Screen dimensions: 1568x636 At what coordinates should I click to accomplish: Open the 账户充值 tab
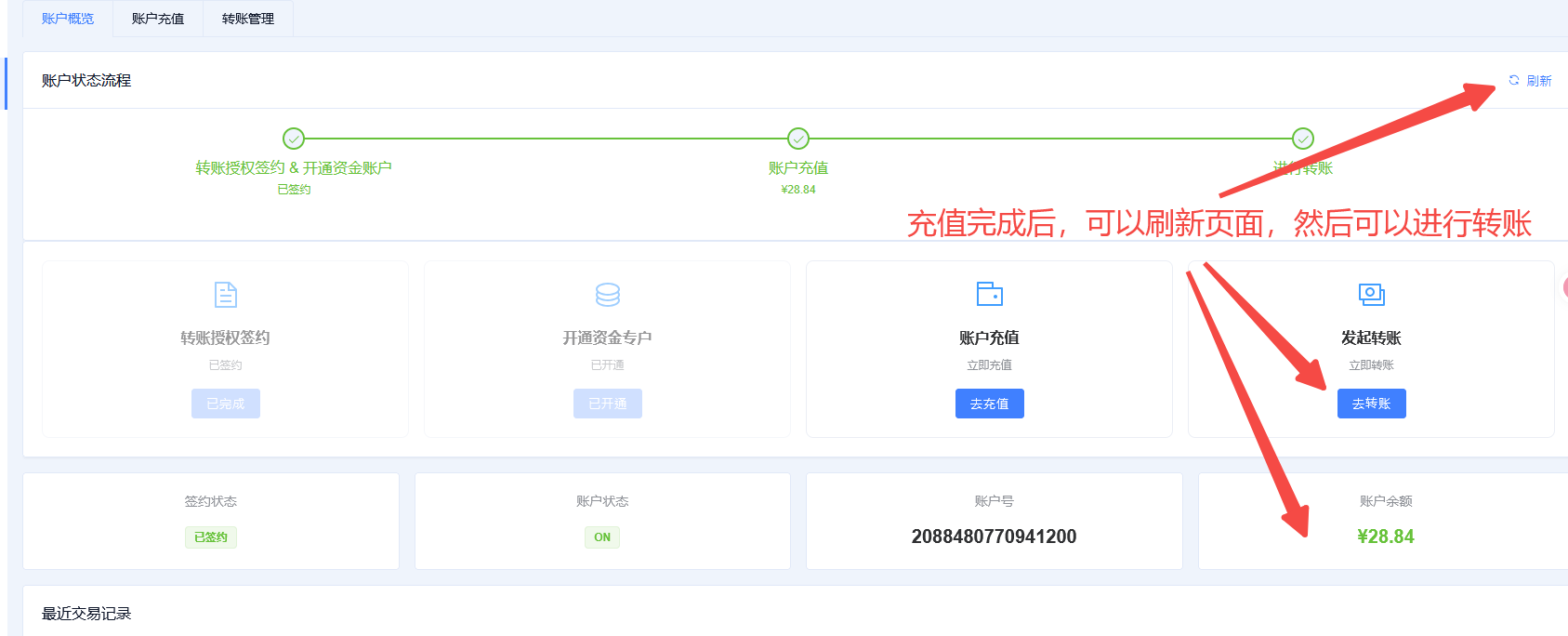[158, 19]
